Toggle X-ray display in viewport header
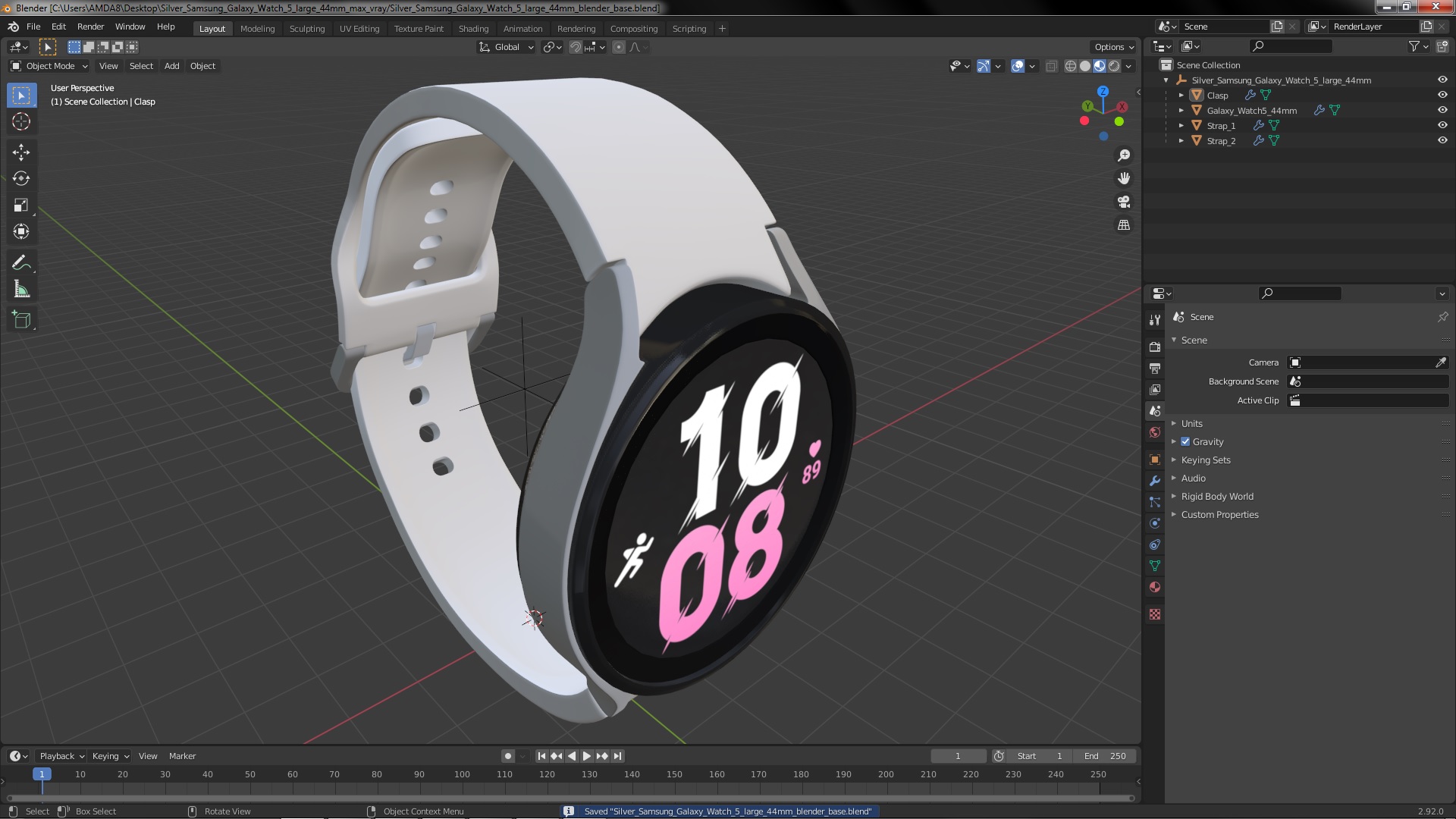This screenshot has height=819, width=1456. click(1051, 66)
